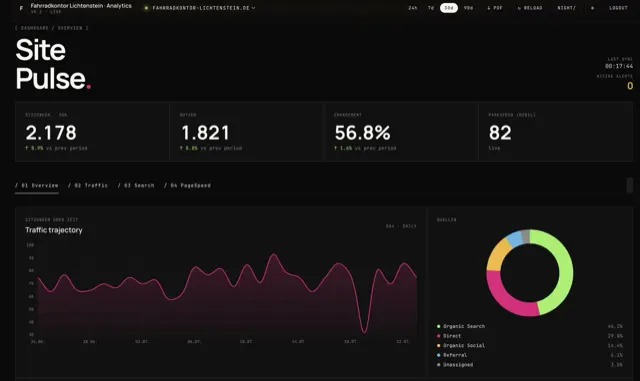Image resolution: width=640 pixels, height=381 pixels.
Task: Reload the dashboard data
Action: (x=530, y=8)
